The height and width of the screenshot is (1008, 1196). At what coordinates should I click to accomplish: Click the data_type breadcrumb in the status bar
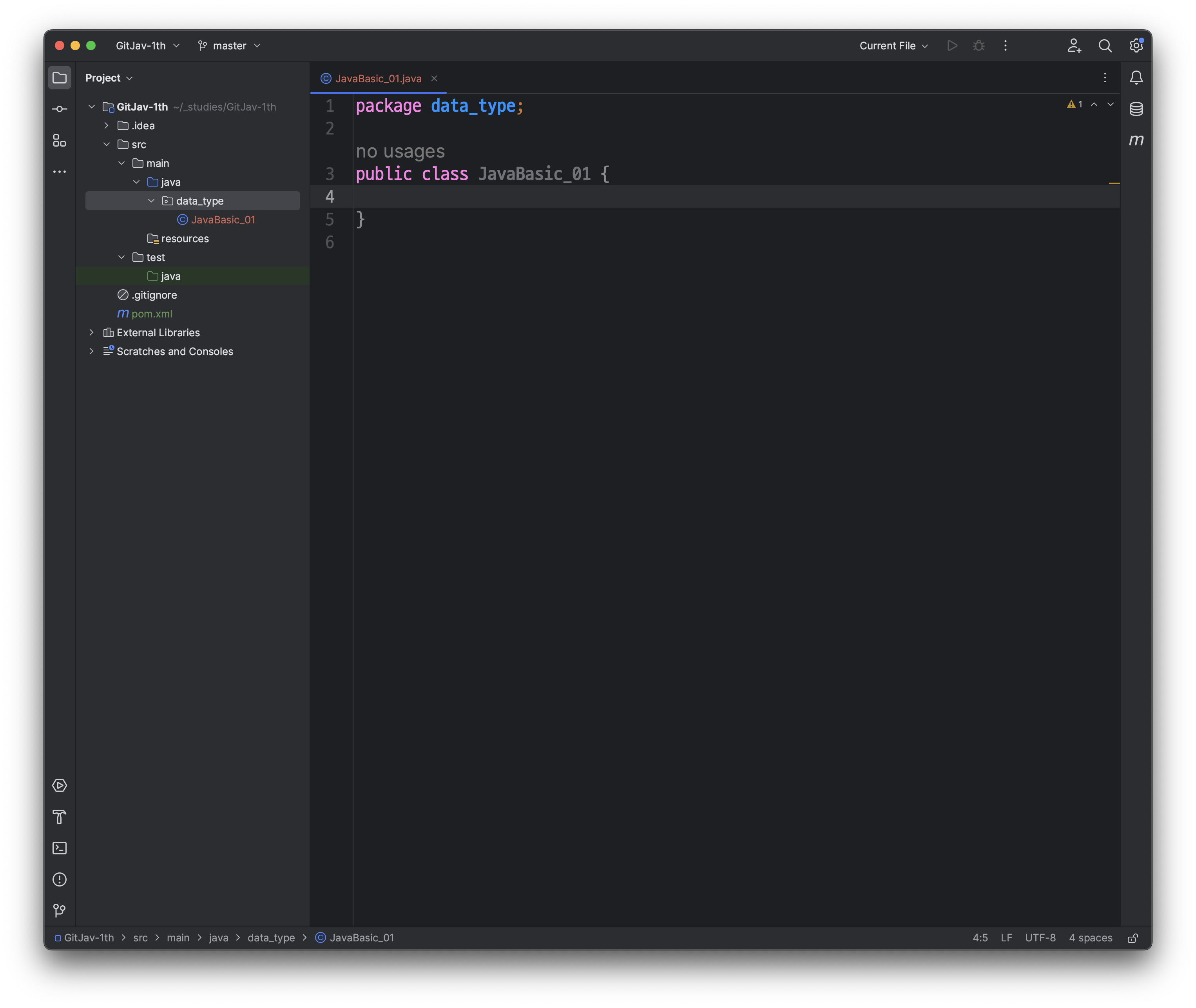[271, 938]
